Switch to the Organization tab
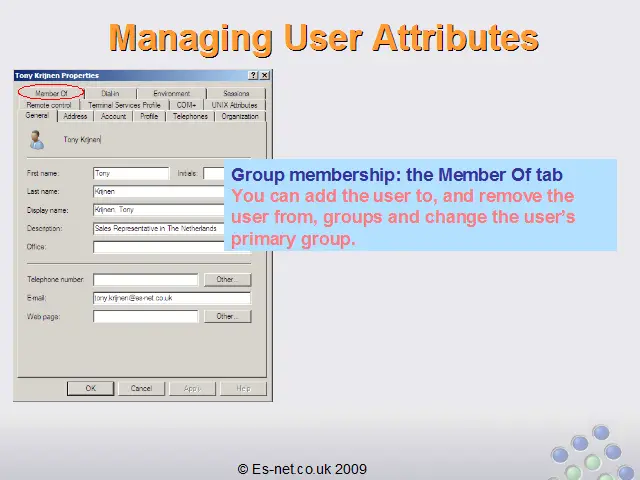 click(240, 116)
